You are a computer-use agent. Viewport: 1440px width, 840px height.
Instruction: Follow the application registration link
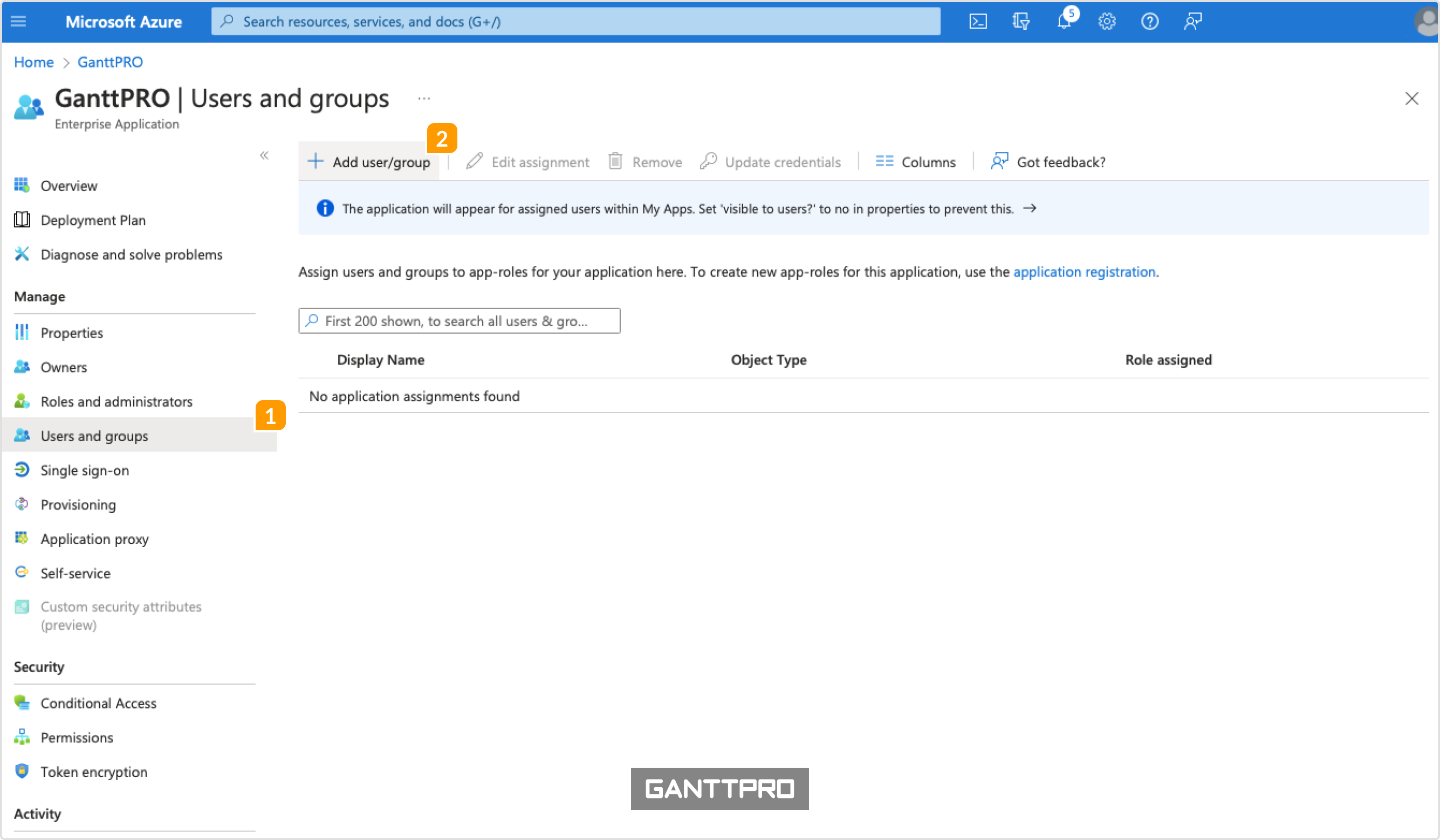click(x=1084, y=272)
